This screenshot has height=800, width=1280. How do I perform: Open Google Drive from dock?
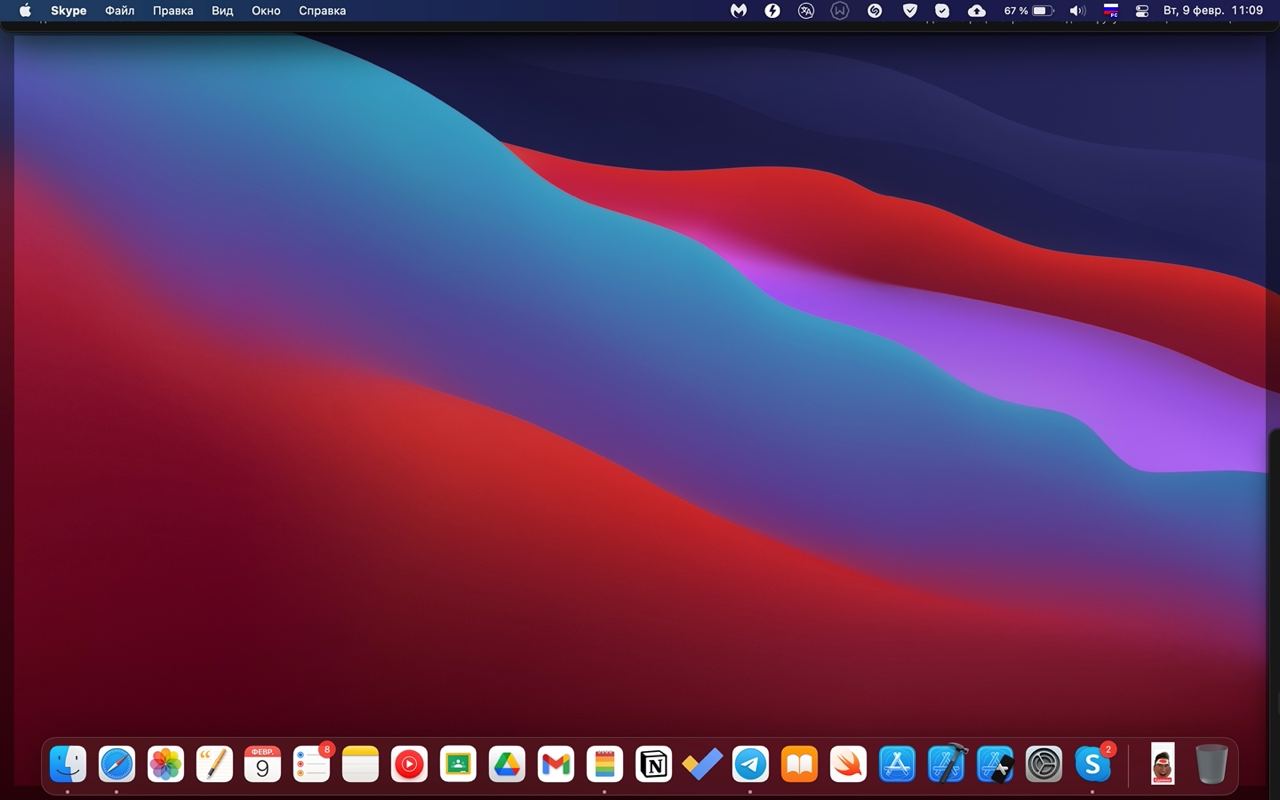(x=507, y=765)
